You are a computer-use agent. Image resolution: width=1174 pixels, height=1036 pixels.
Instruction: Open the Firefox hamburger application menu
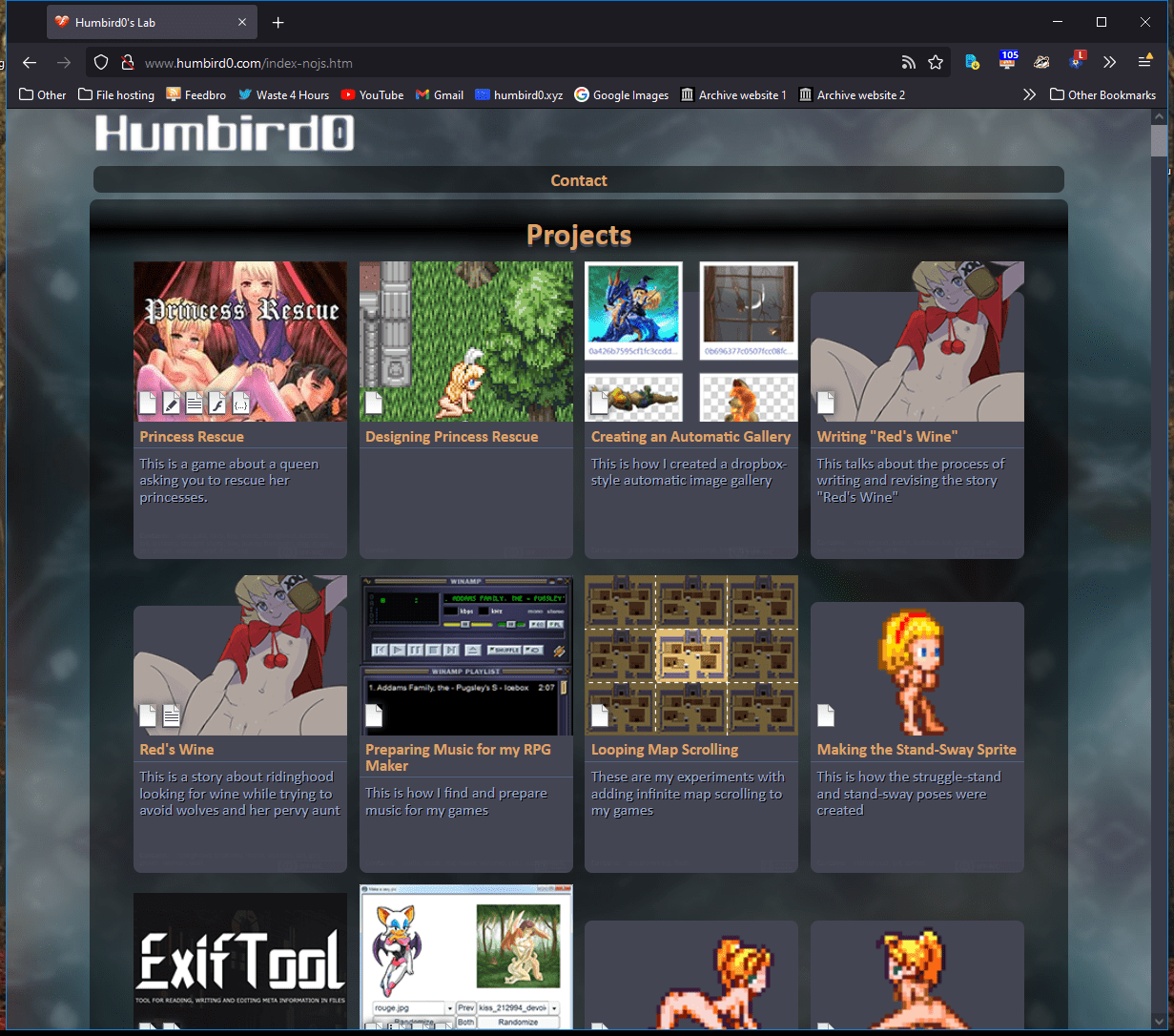pos(1144,63)
